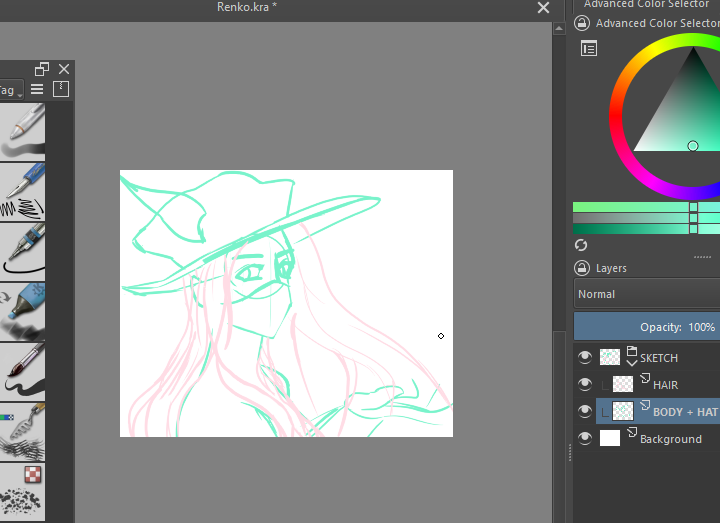Select the palette knife texture brush
The height and width of the screenshot is (523, 720).
click(x=22, y=432)
